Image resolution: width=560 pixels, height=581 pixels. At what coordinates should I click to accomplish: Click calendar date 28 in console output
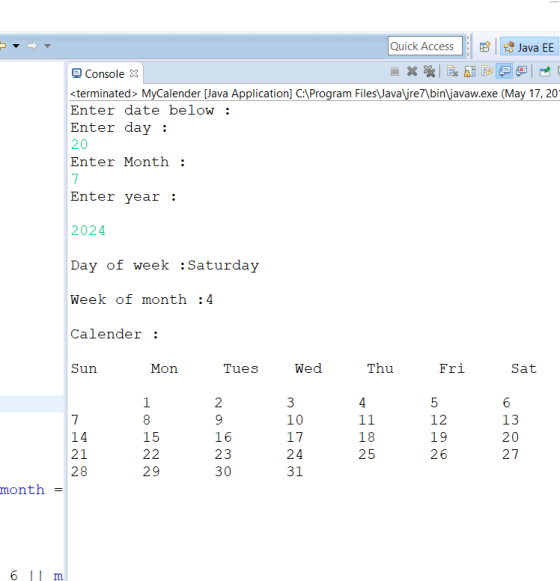[x=79, y=472]
